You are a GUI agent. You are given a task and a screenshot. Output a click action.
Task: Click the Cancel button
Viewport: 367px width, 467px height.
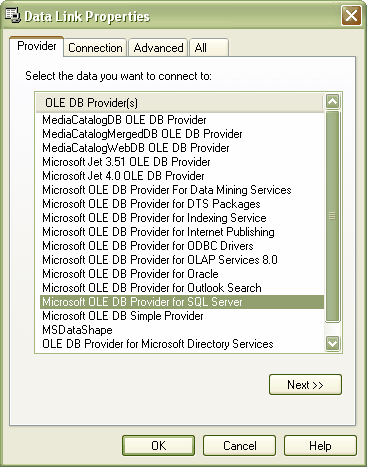tap(239, 446)
